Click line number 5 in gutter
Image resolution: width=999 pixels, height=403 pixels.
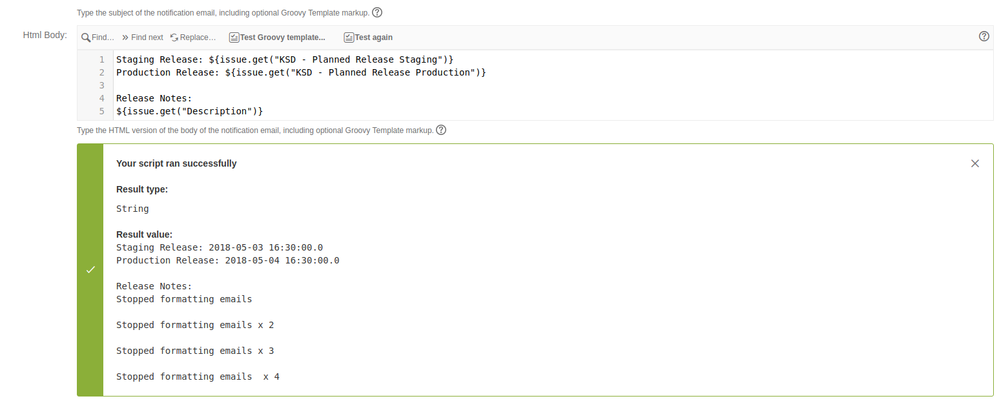pyautogui.click(x=101, y=111)
